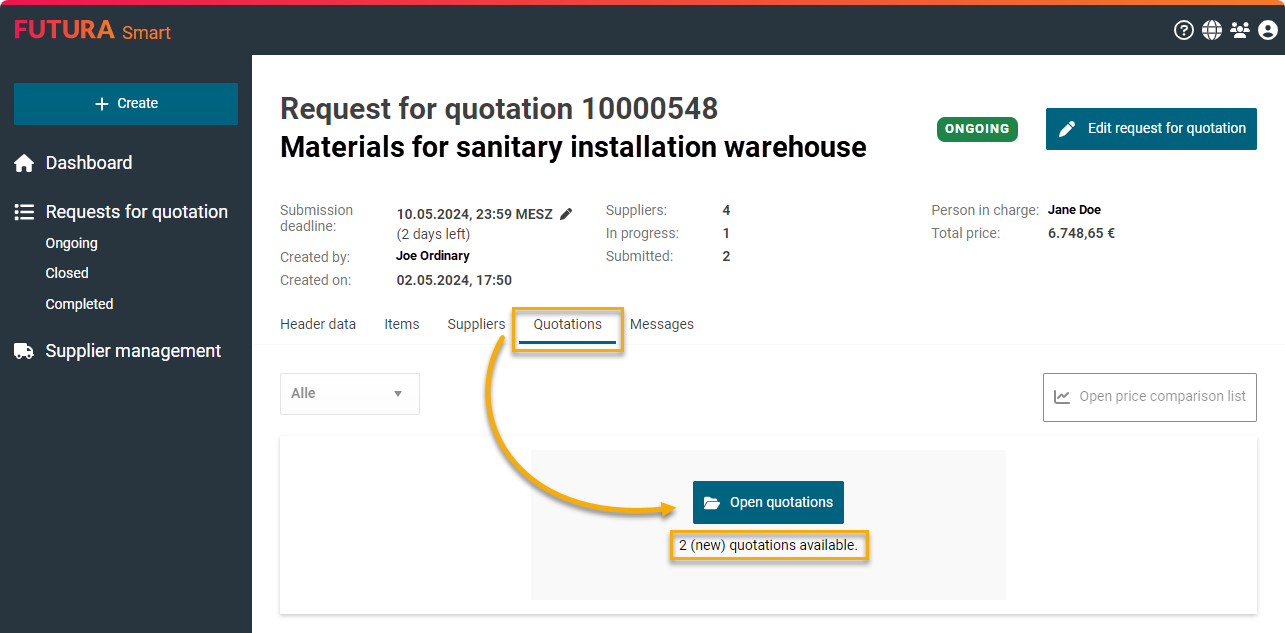Click the globe language icon
The width and height of the screenshot is (1285, 633).
(1212, 30)
